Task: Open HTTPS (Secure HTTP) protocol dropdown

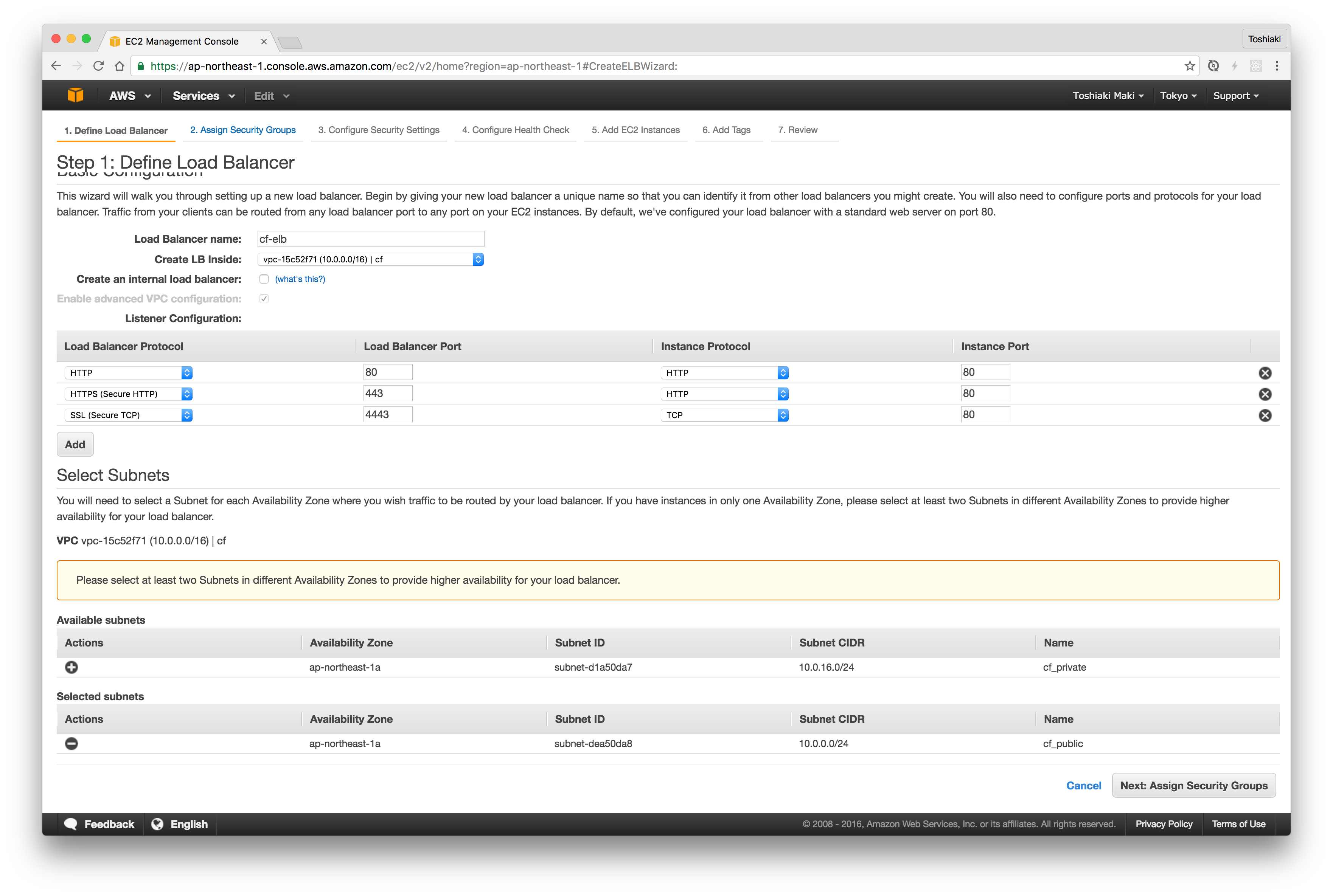Action: tap(129, 394)
